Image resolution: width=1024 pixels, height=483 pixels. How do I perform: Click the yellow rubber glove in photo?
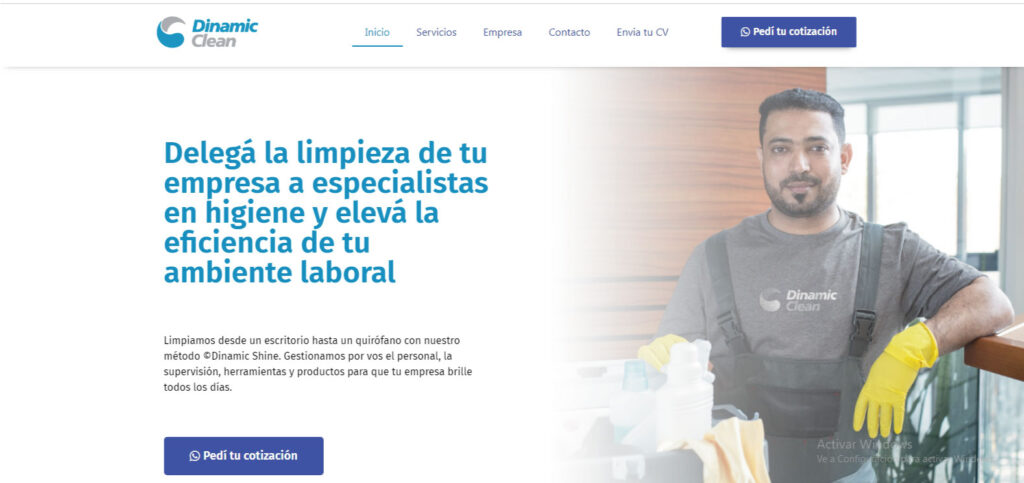[x=893, y=379]
